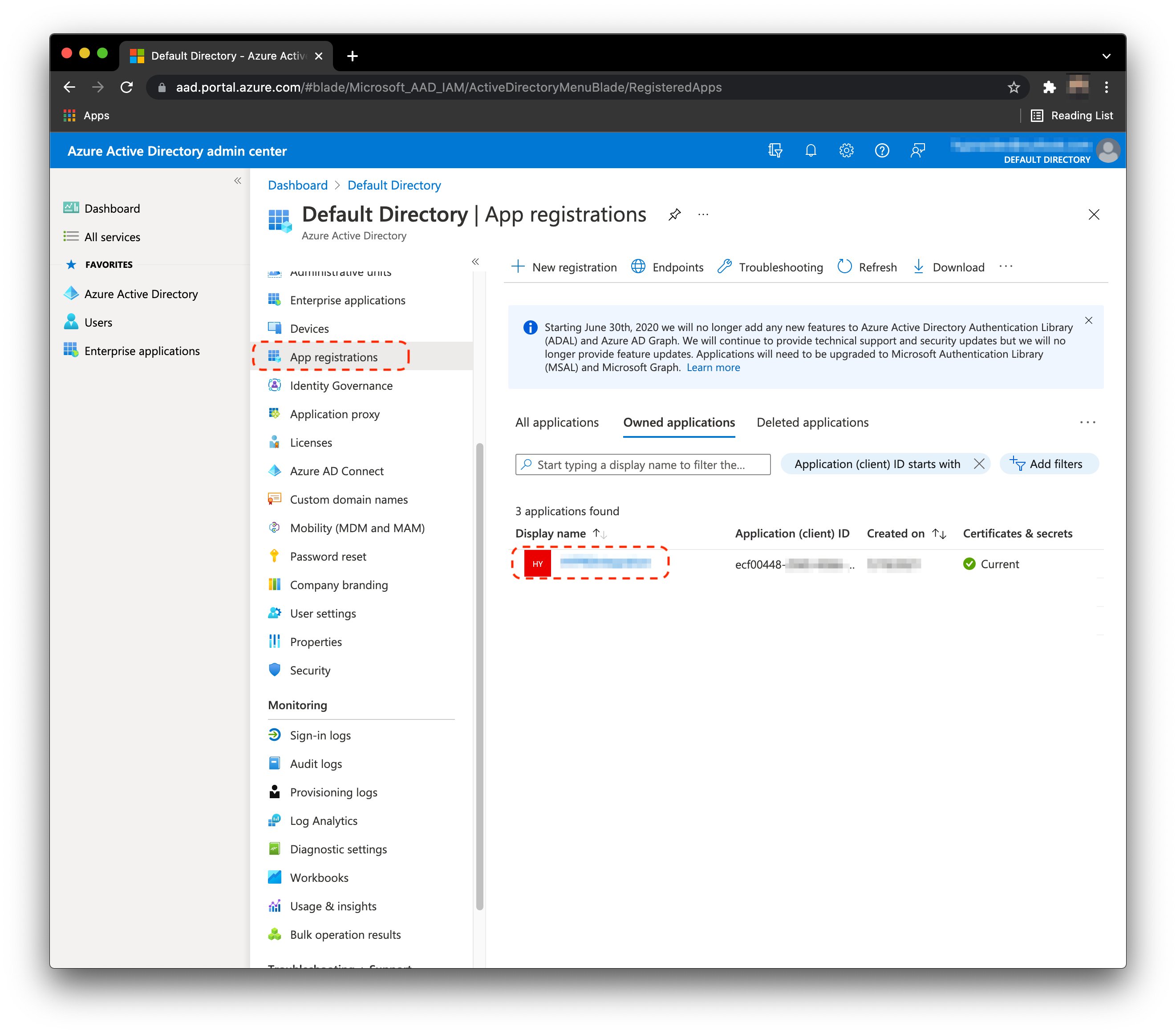Click the display name filter field
Viewport: 1176px width, 1034px height.
[642, 464]
